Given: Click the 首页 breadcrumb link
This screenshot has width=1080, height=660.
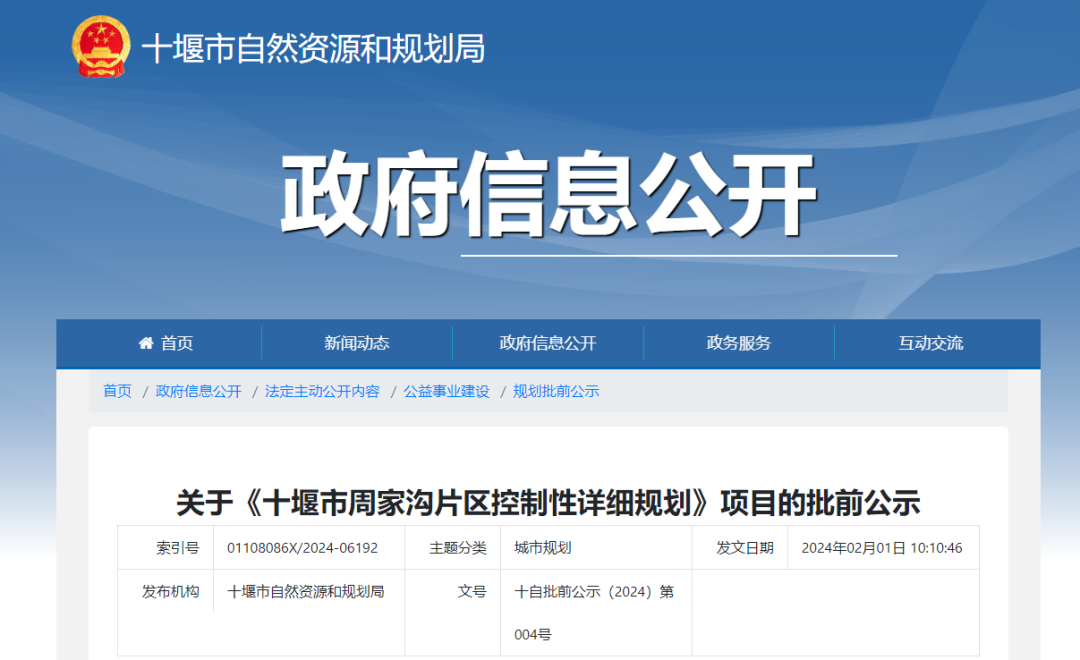Looking at the screenshot, I should pos(117,391).
